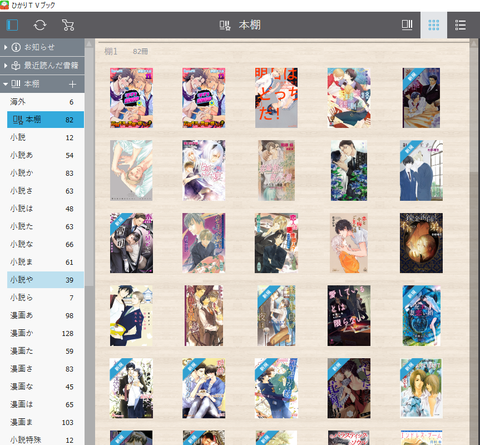Viewport: 480px width, 445px height.
Task: Select the highlighted 本棚 shelf with 82 books
Action: (45, 120)
